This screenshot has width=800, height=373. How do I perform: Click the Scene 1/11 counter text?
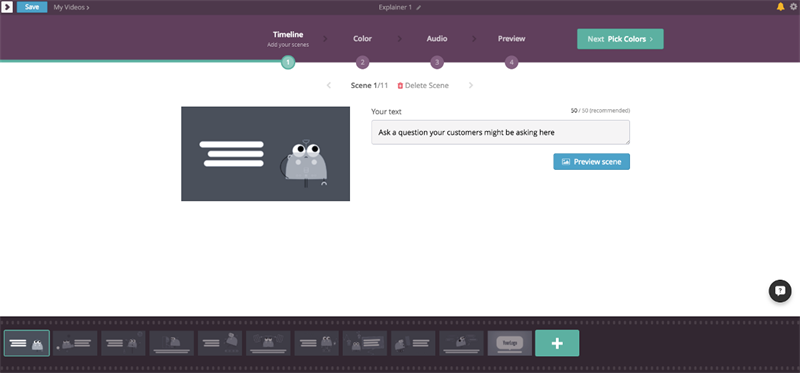369,85
